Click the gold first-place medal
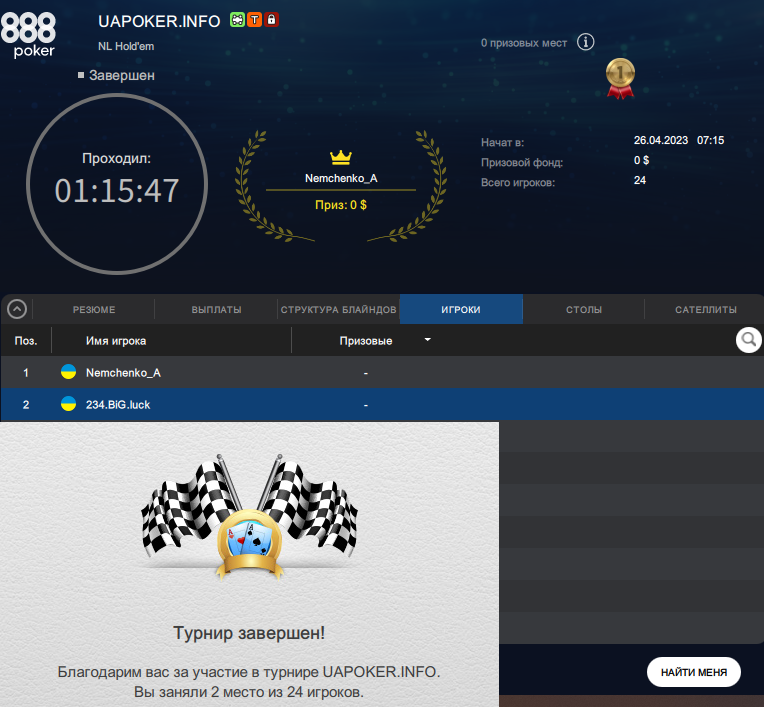 point(620,78)
